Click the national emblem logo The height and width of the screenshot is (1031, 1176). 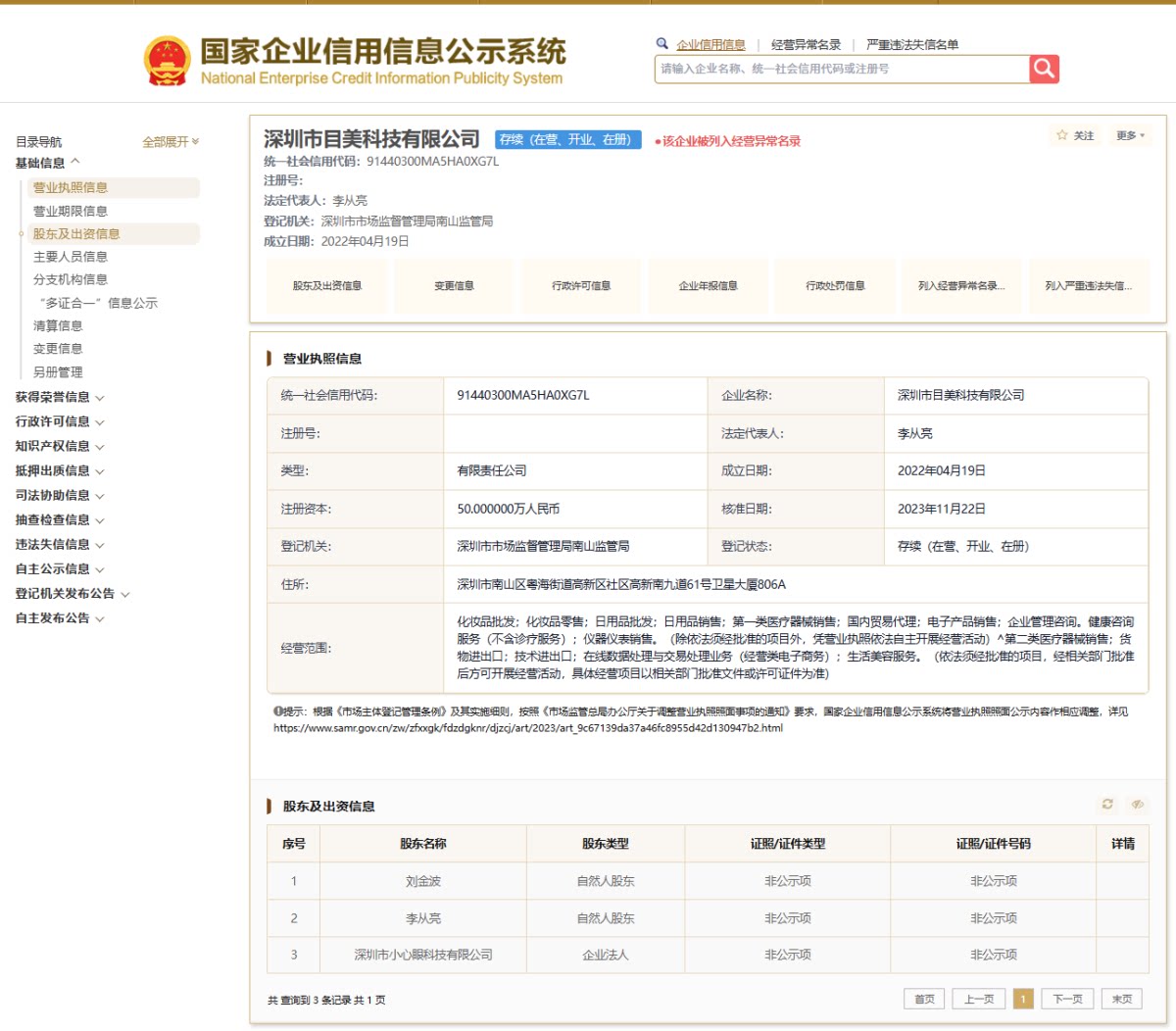pyautogui.click(x=167, y=62)
